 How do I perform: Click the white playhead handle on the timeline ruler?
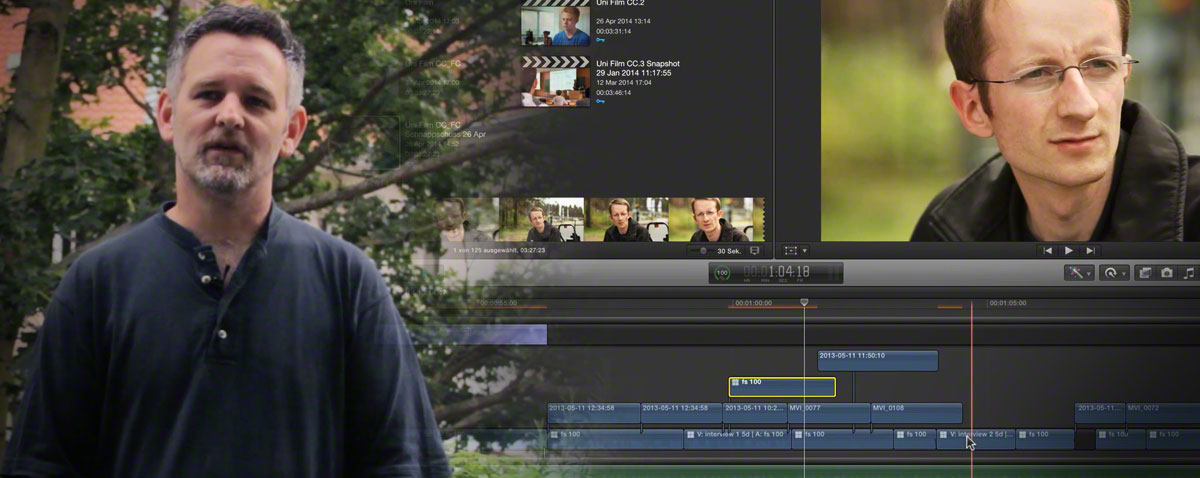tap(804, 302)
